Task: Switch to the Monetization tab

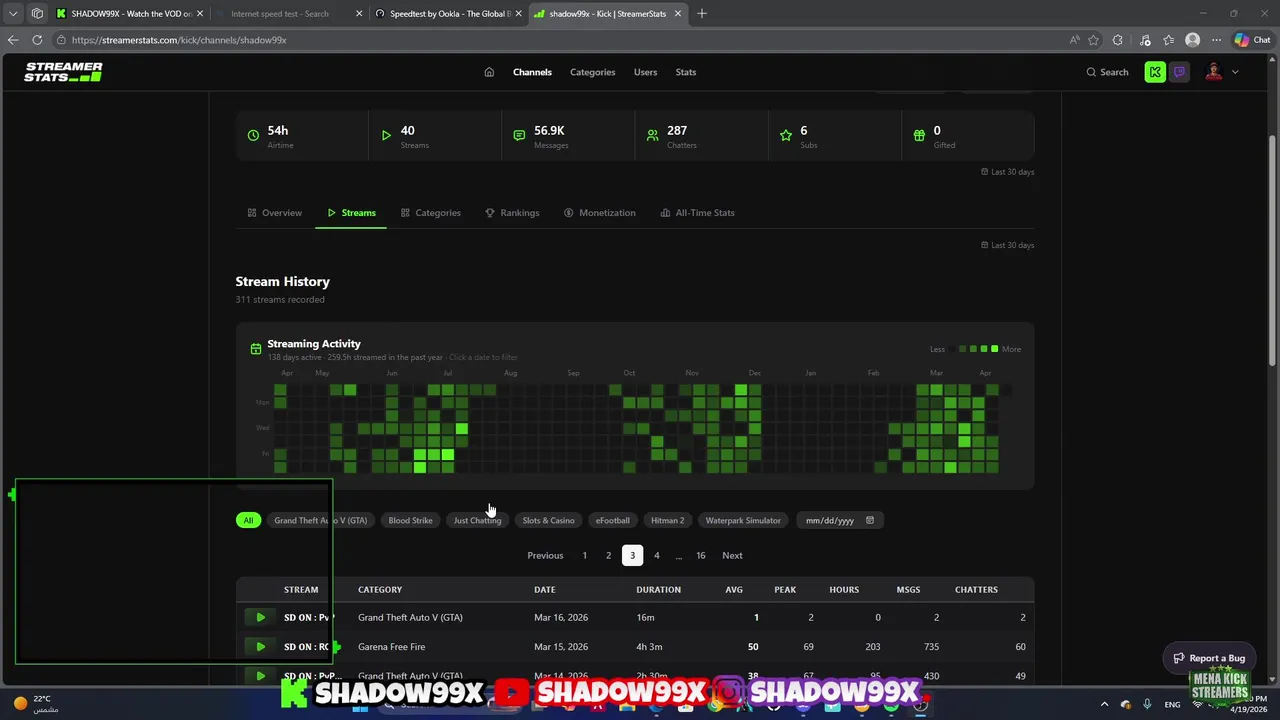Action: pos(599,213)
